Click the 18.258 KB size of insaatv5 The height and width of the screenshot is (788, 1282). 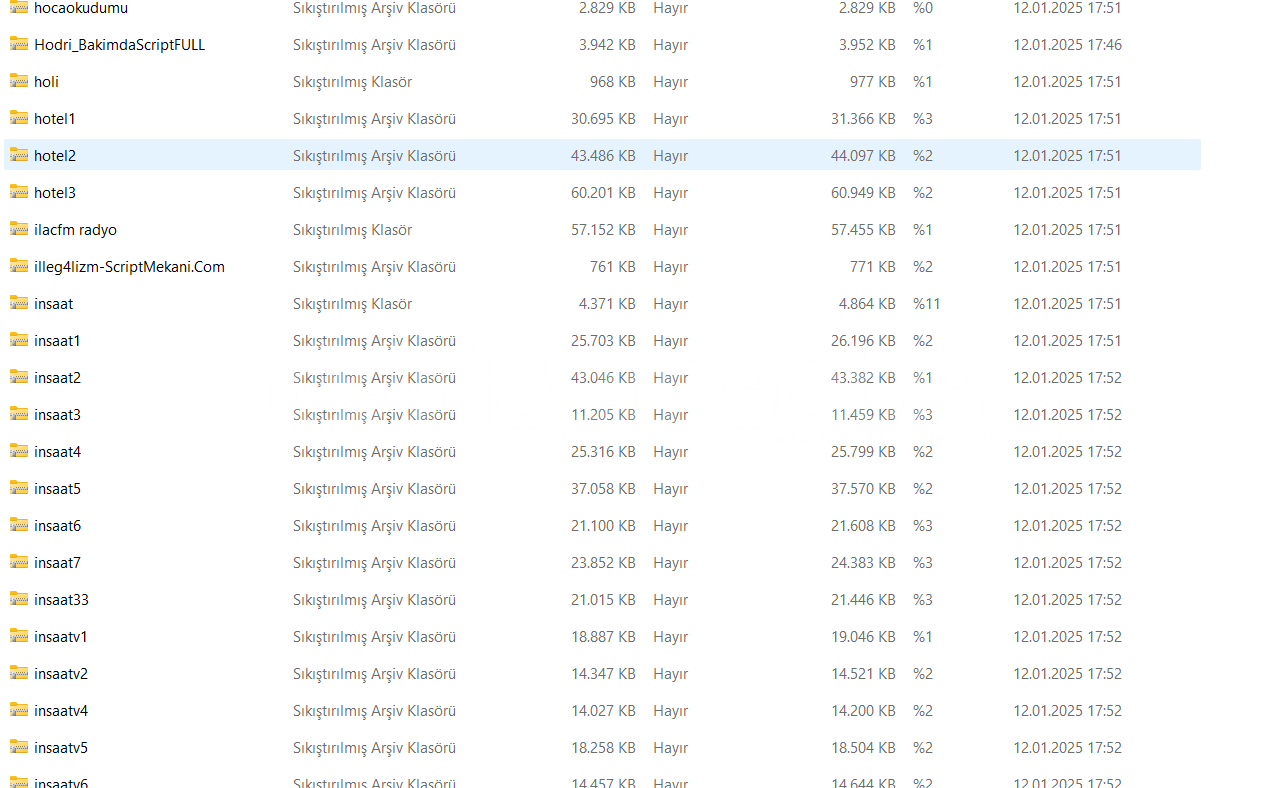(x=603, y=748)
